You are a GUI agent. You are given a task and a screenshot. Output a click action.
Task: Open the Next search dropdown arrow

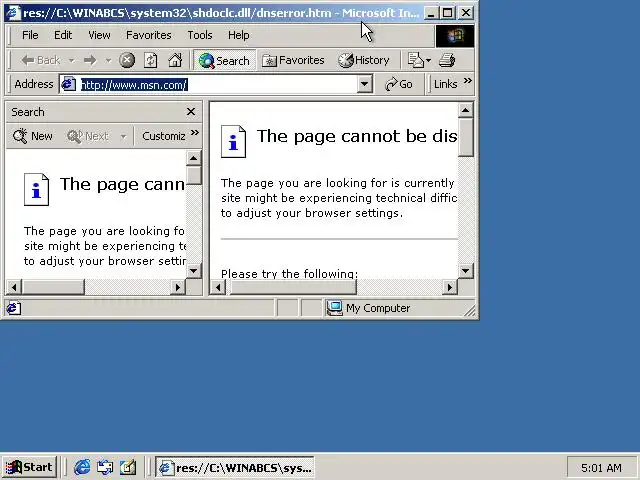pyautogui.click(x=123, y=136)
